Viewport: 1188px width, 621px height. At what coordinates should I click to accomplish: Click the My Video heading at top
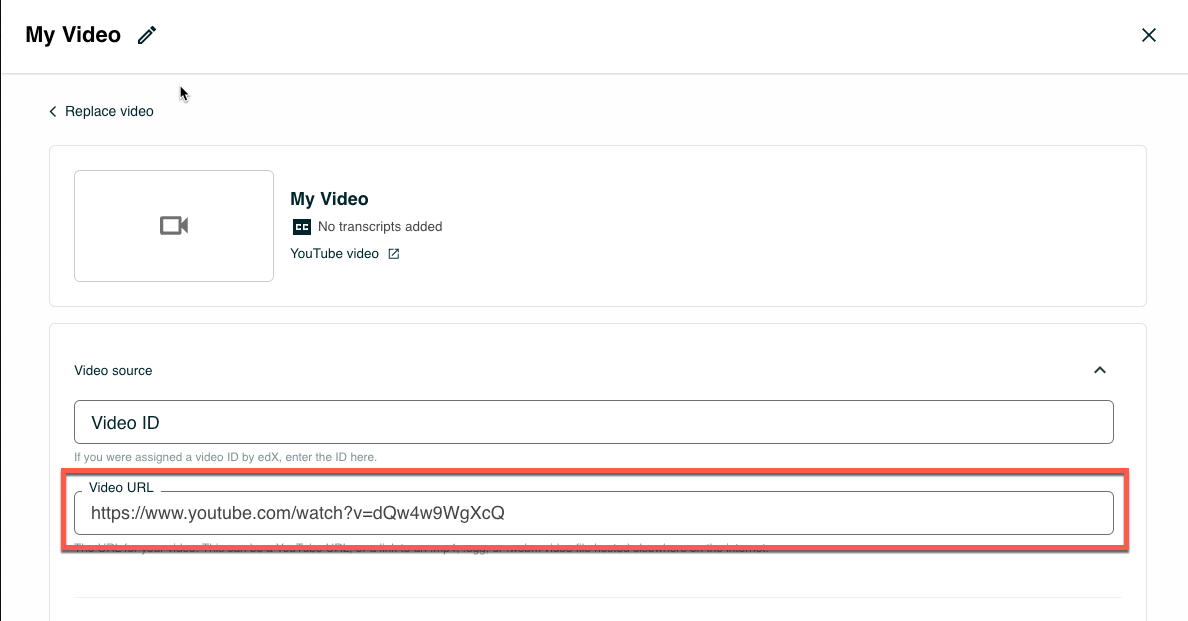tap(73, 35)
